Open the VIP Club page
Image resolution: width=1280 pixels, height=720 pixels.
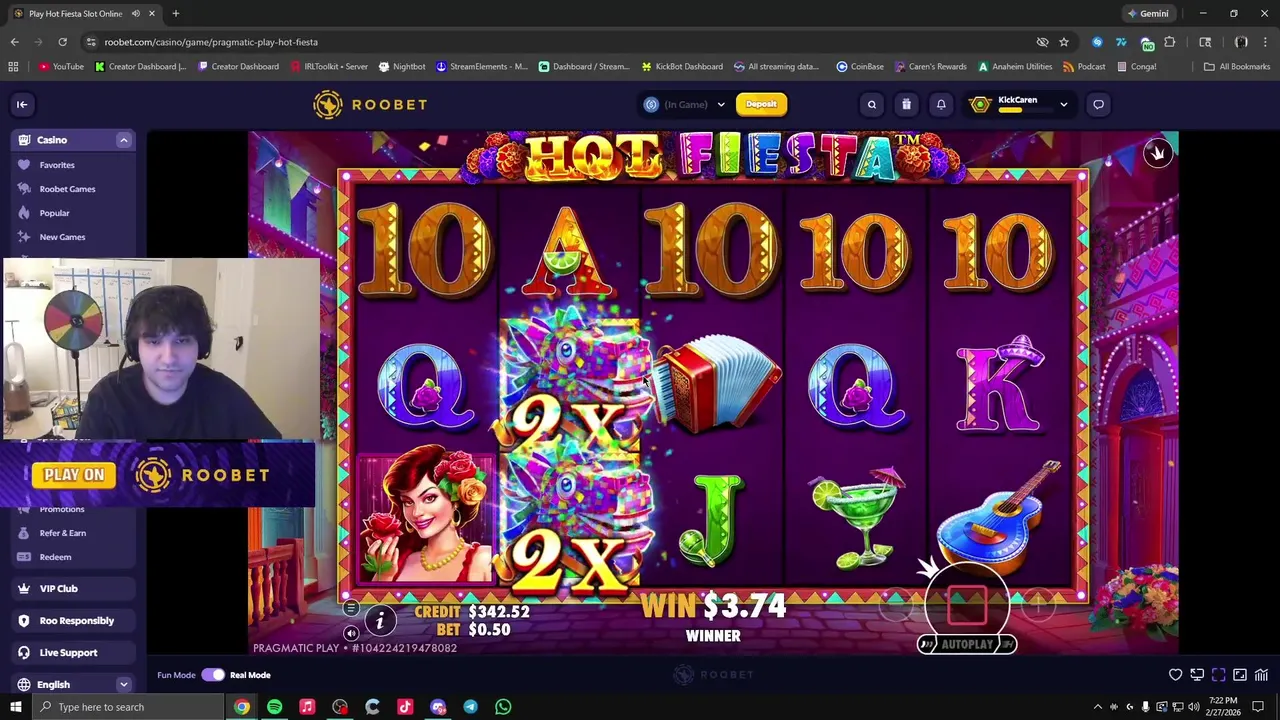73,589
